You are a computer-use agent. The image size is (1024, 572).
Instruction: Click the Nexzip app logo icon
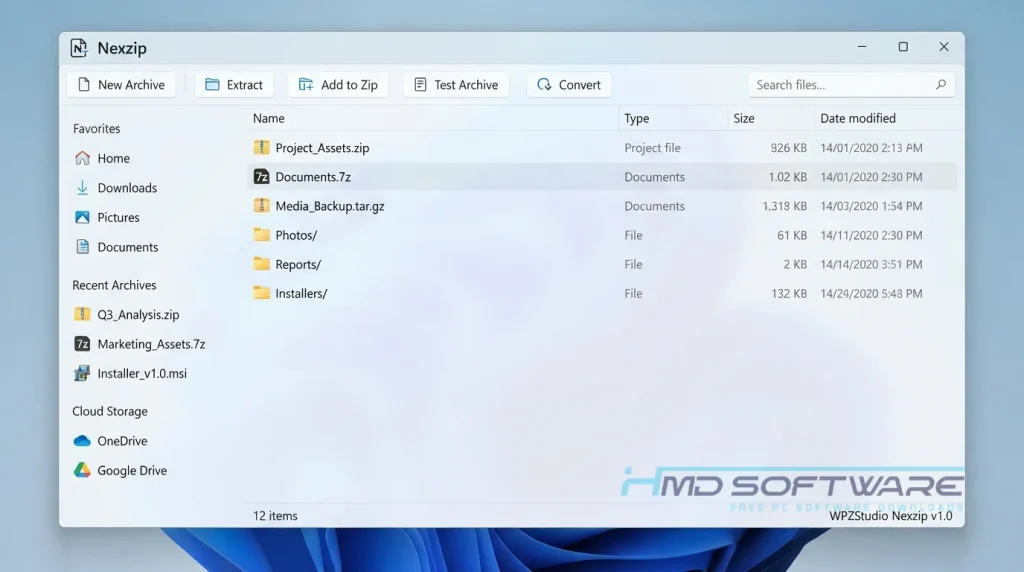(x=79, y=48)
